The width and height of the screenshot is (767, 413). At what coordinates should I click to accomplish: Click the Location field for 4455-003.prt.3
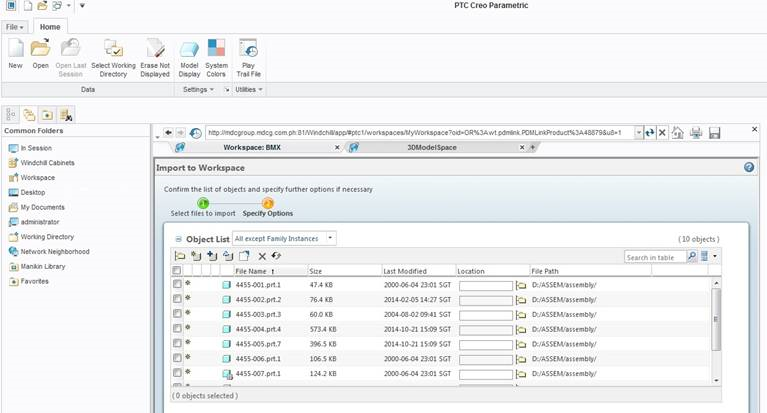pyautogui.click(x=486, y=315)
